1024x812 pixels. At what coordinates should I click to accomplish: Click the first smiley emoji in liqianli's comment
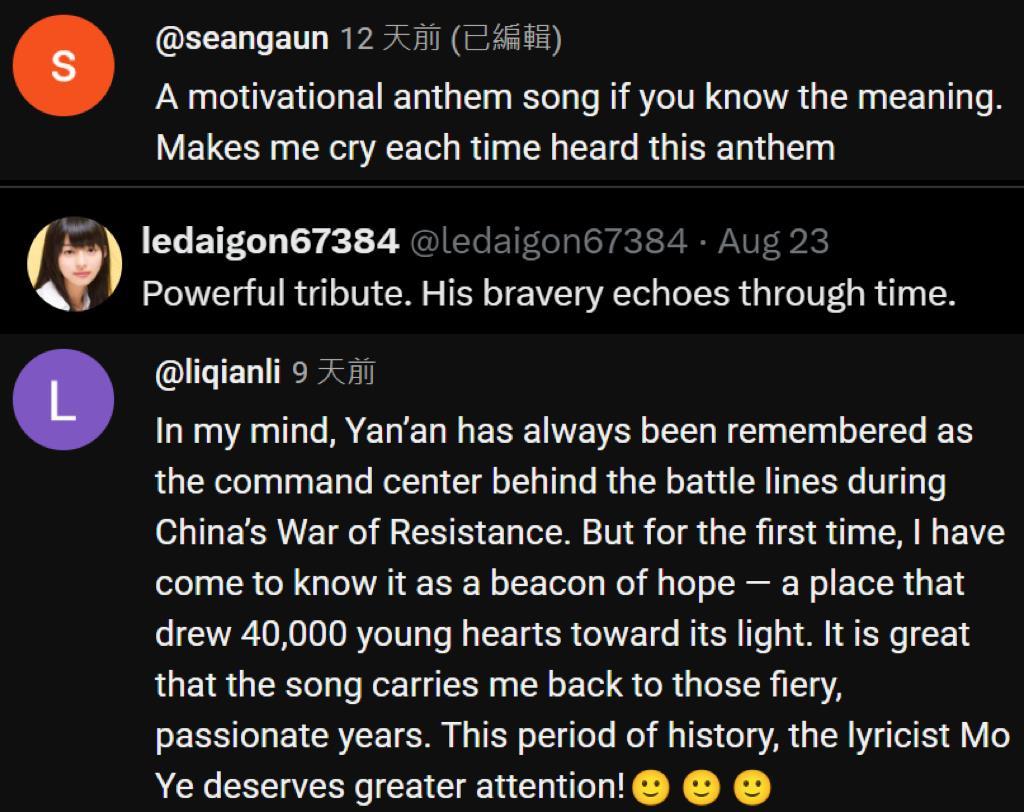[652, 788]
